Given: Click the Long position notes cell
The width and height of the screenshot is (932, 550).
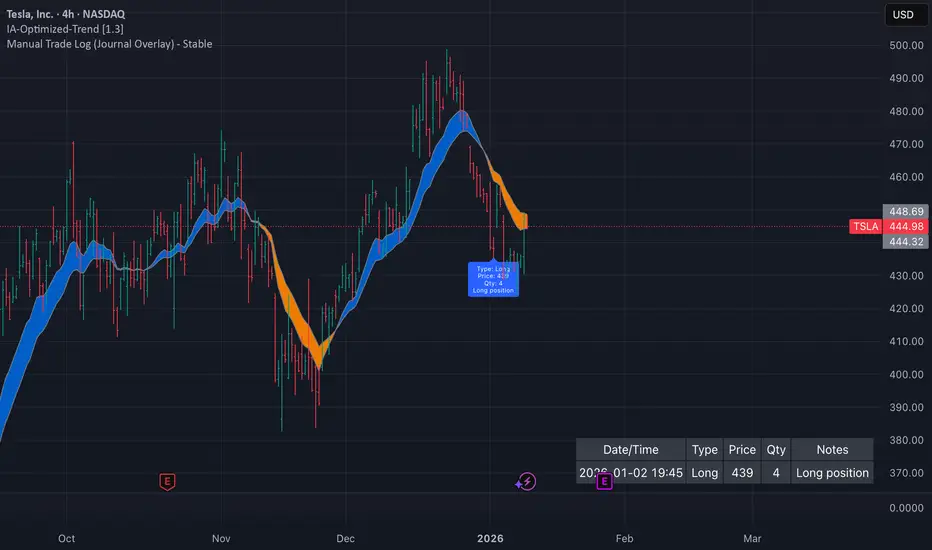Looking at the screenshot, I should (832, 473).
